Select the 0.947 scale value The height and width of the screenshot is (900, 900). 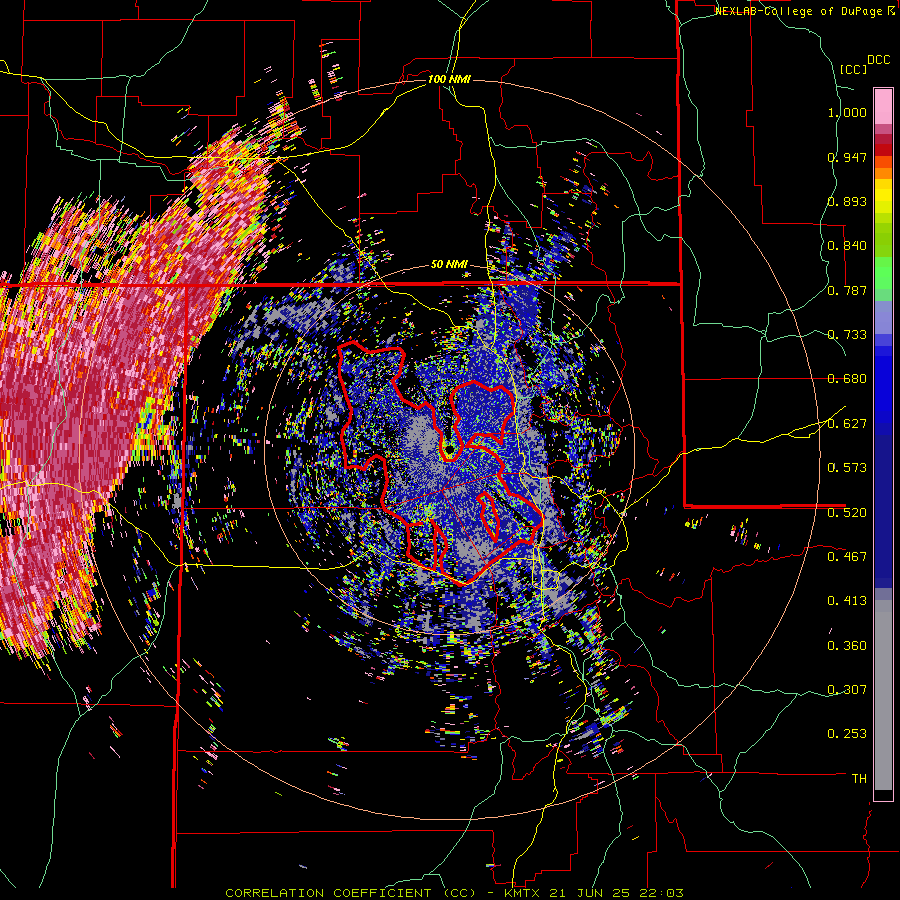click(847, 157)
